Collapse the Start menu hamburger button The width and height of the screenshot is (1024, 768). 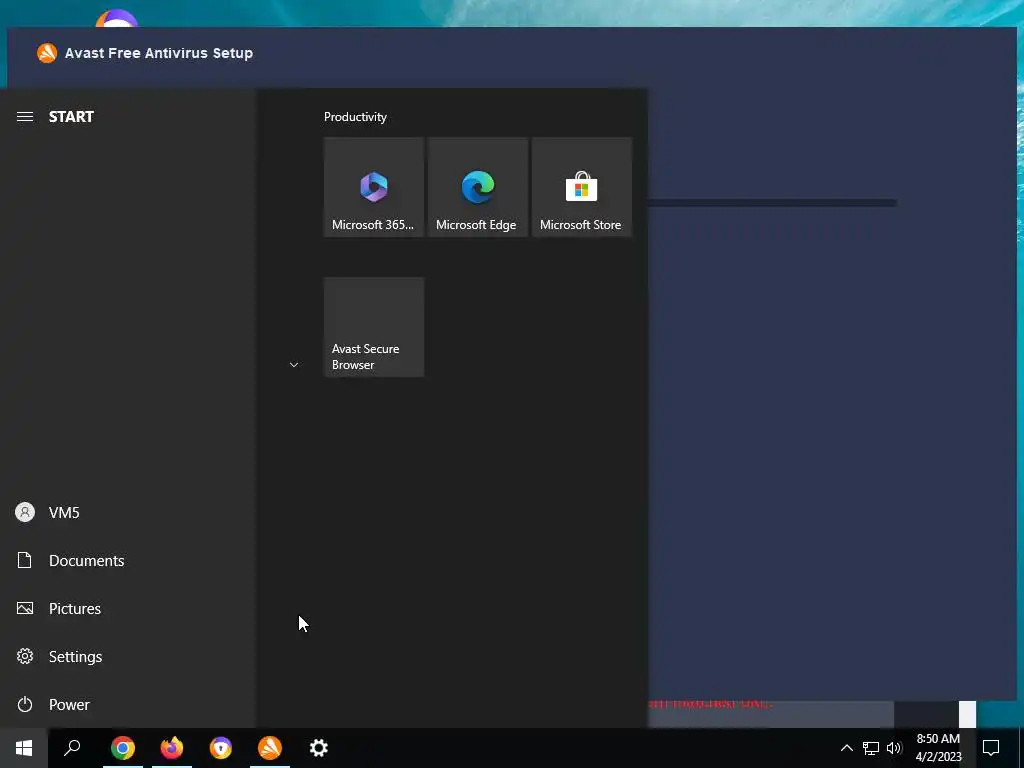pyautogui.click(x=25, y=116)
